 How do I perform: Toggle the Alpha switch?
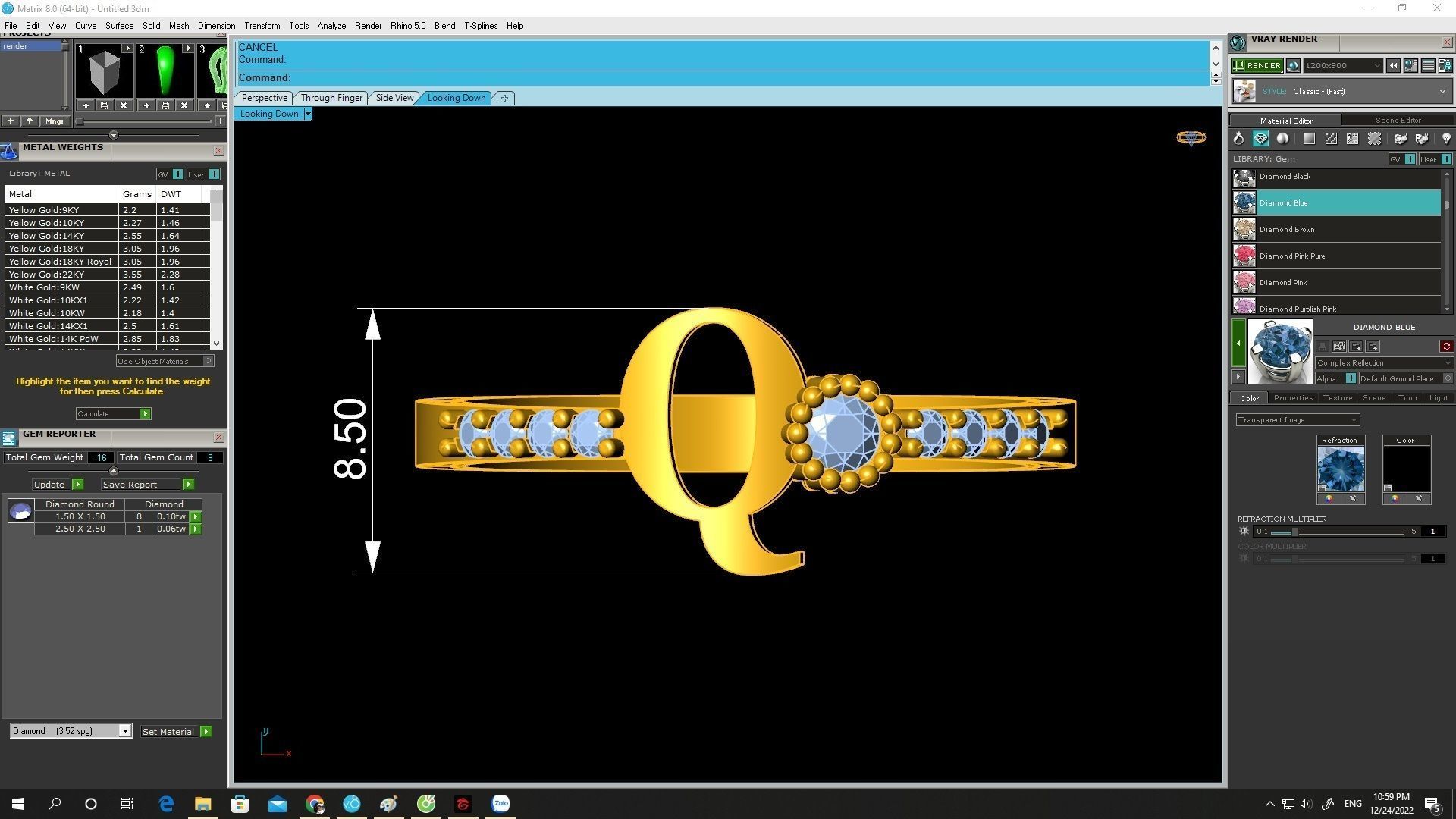pos(1350,378)
